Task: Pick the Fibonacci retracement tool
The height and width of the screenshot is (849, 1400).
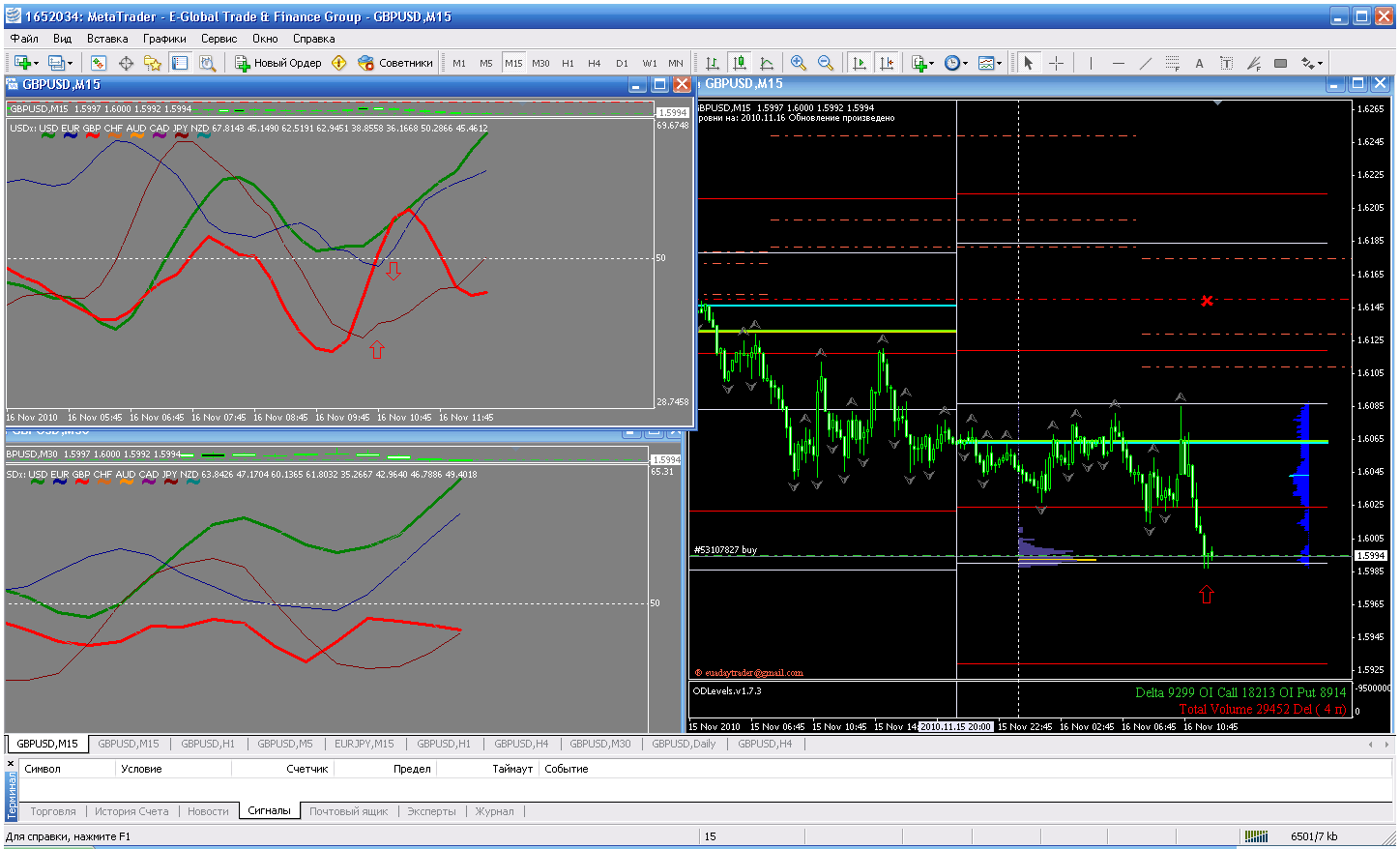Action: 1173,63
